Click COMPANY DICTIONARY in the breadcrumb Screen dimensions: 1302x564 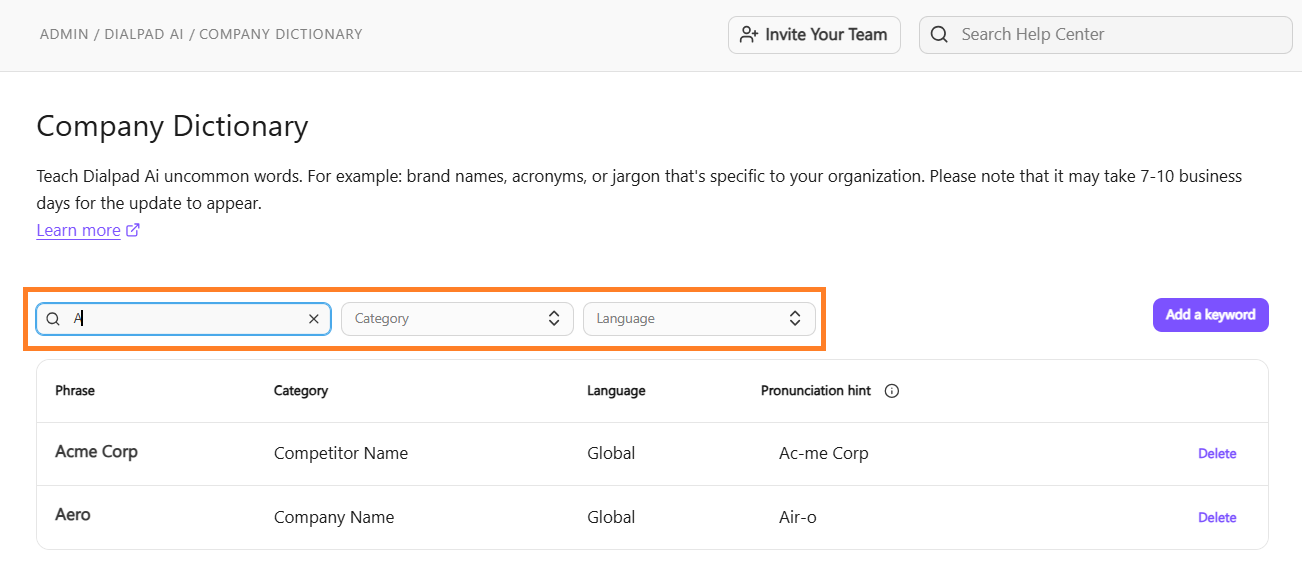pyautogui.click(x=280, y=34)
